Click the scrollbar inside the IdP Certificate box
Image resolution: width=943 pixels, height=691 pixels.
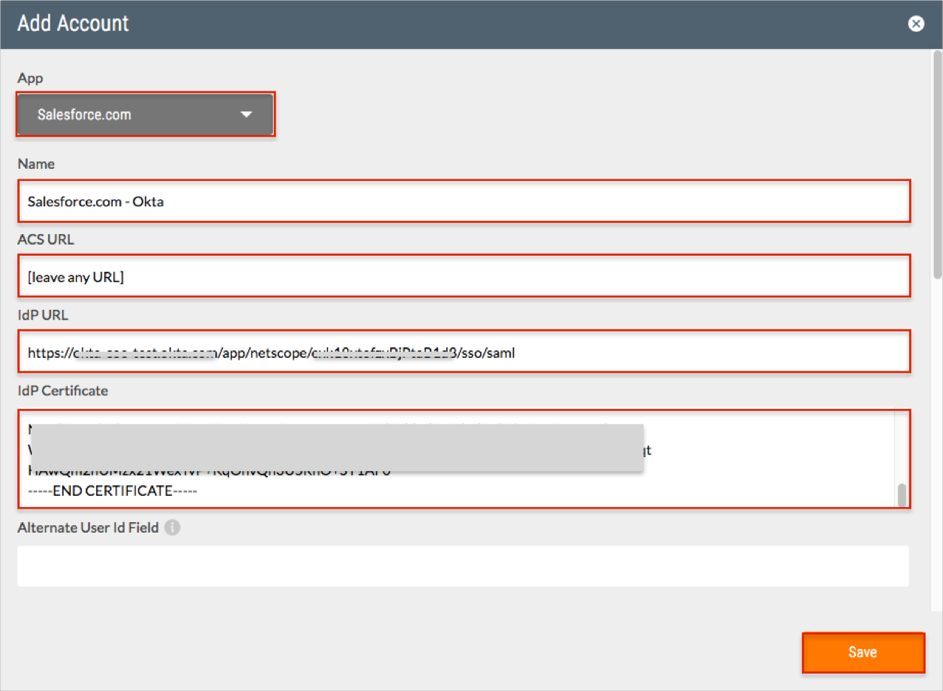[x=901, y=494]
